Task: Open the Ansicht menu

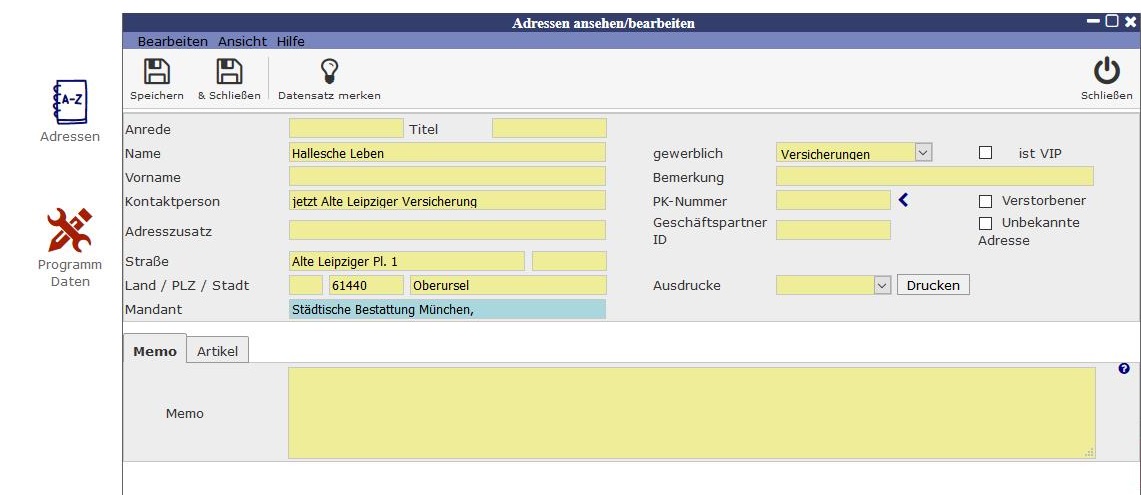Action: (x=242, y=41)
